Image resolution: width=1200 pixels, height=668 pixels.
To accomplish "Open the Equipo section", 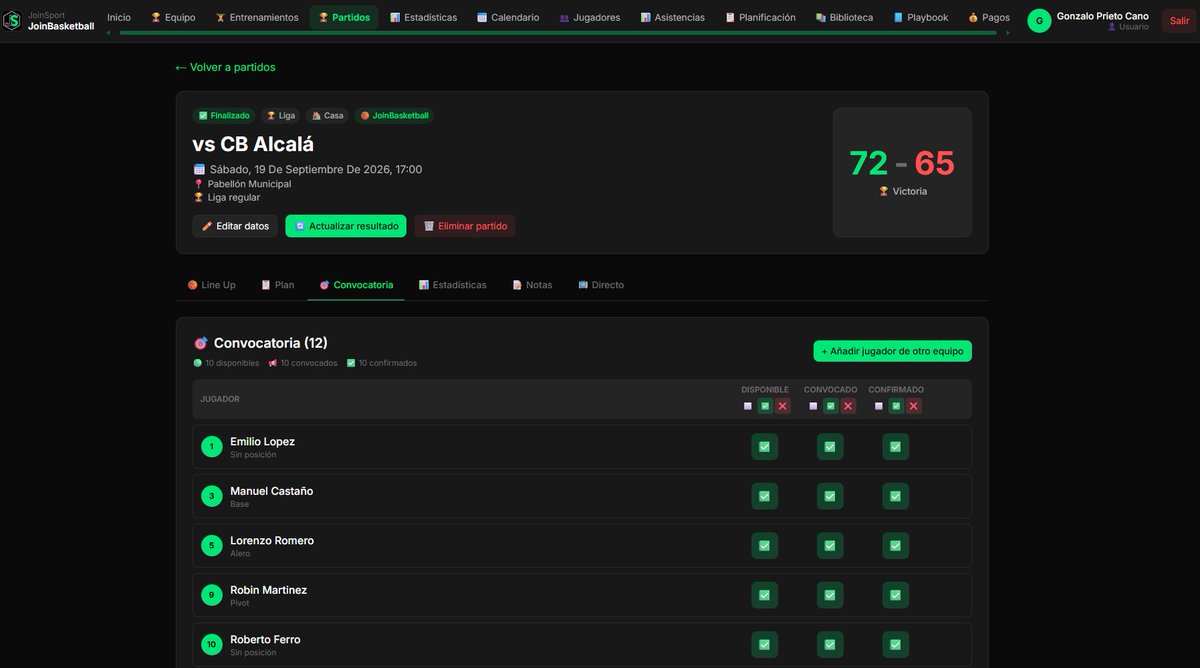I will tap(173, 17).
